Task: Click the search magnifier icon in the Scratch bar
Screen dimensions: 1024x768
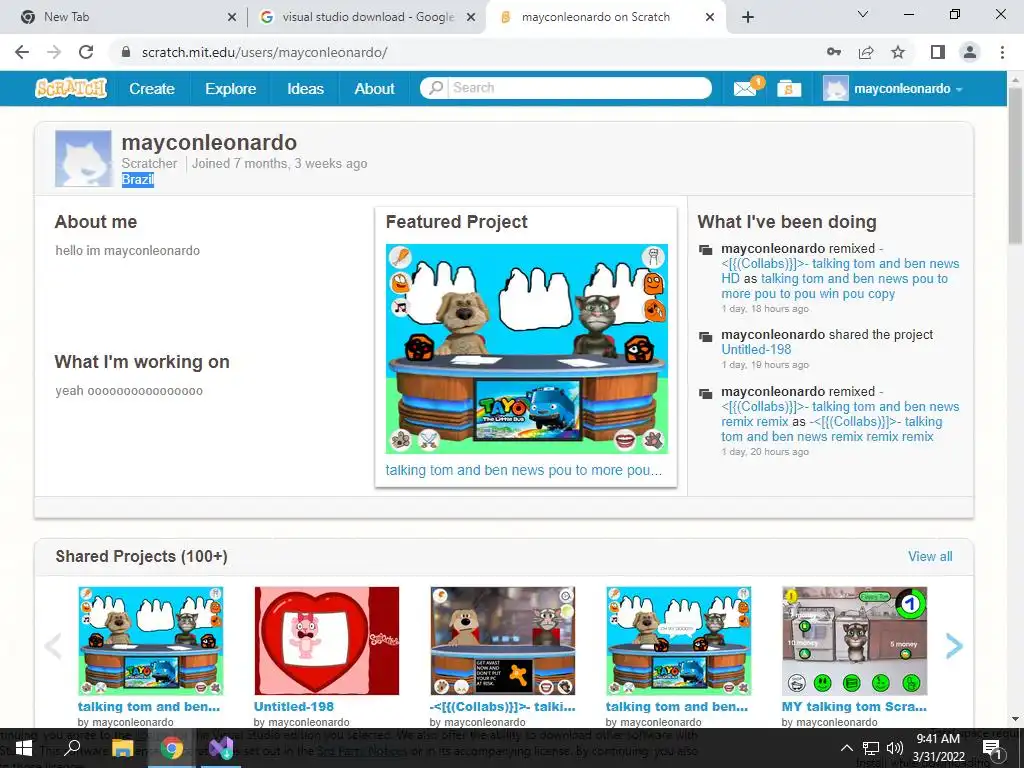Action: click(436, 88)
